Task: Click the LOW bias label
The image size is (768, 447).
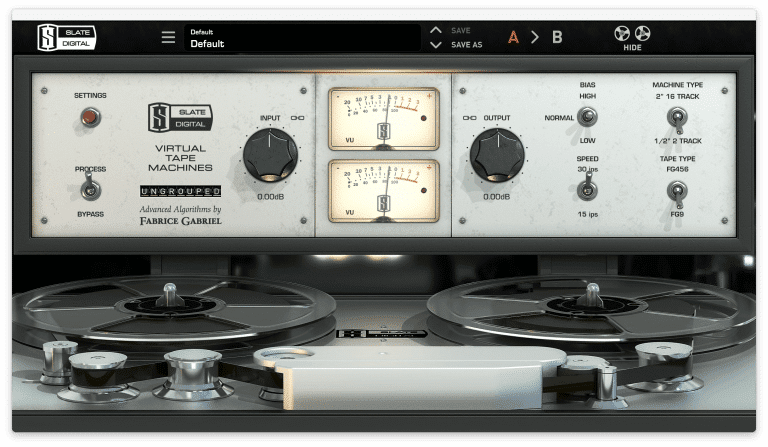Action: coord(587,141)
